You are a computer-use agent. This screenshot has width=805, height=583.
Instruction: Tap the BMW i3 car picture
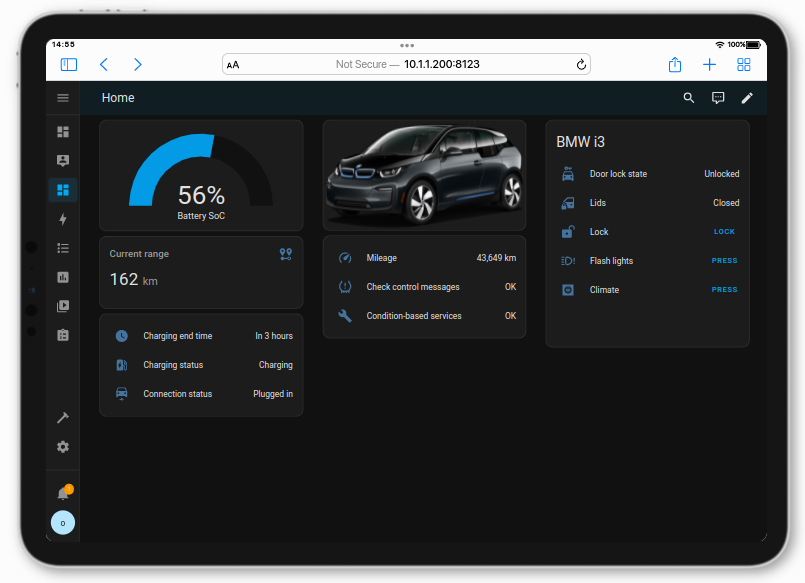pos(425,176)
